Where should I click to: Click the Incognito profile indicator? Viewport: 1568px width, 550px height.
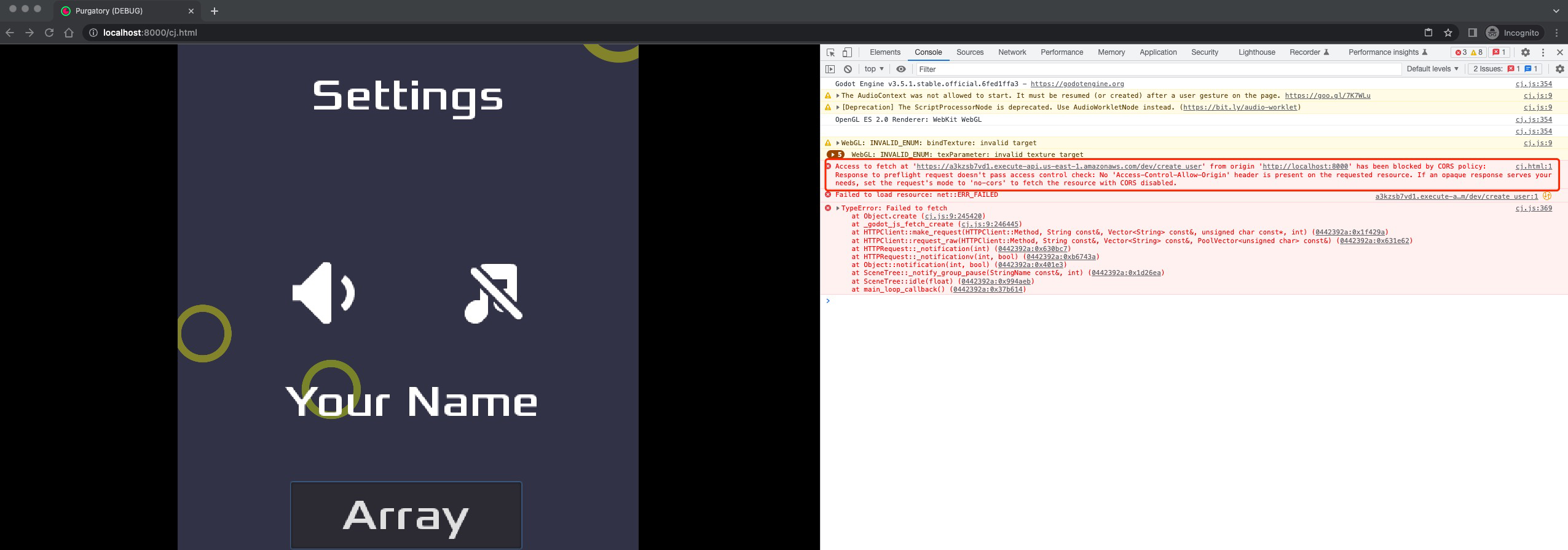point(1513,33)
